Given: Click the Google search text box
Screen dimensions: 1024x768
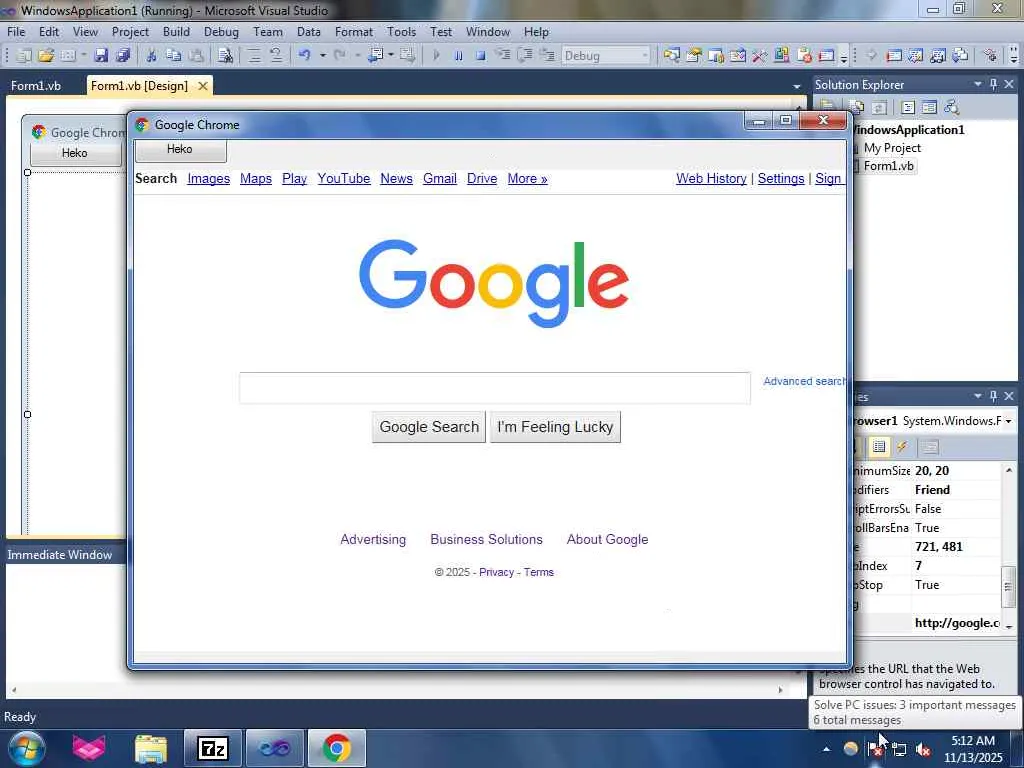Looking at the screenshot, I should (x=494, y=388).
